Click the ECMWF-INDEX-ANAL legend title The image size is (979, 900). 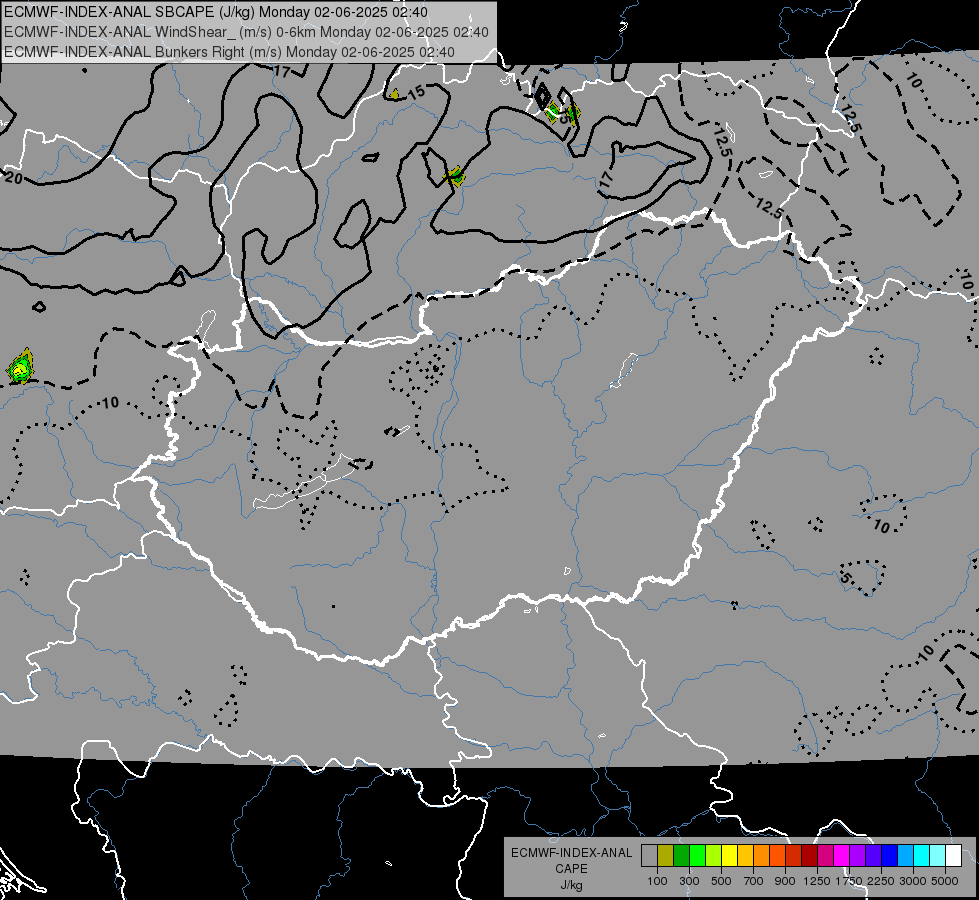(x=571, y=853)
